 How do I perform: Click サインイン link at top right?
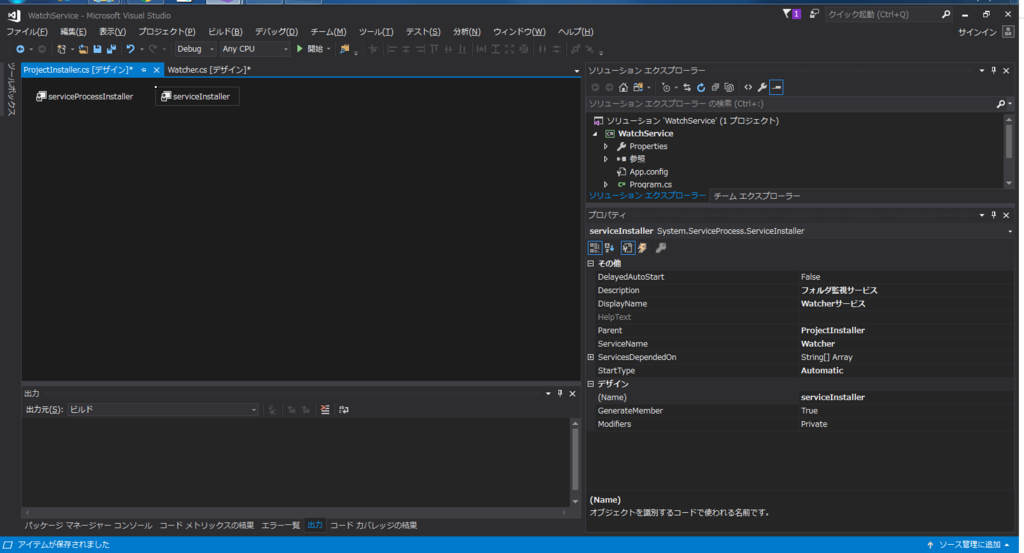coord(977,32)
